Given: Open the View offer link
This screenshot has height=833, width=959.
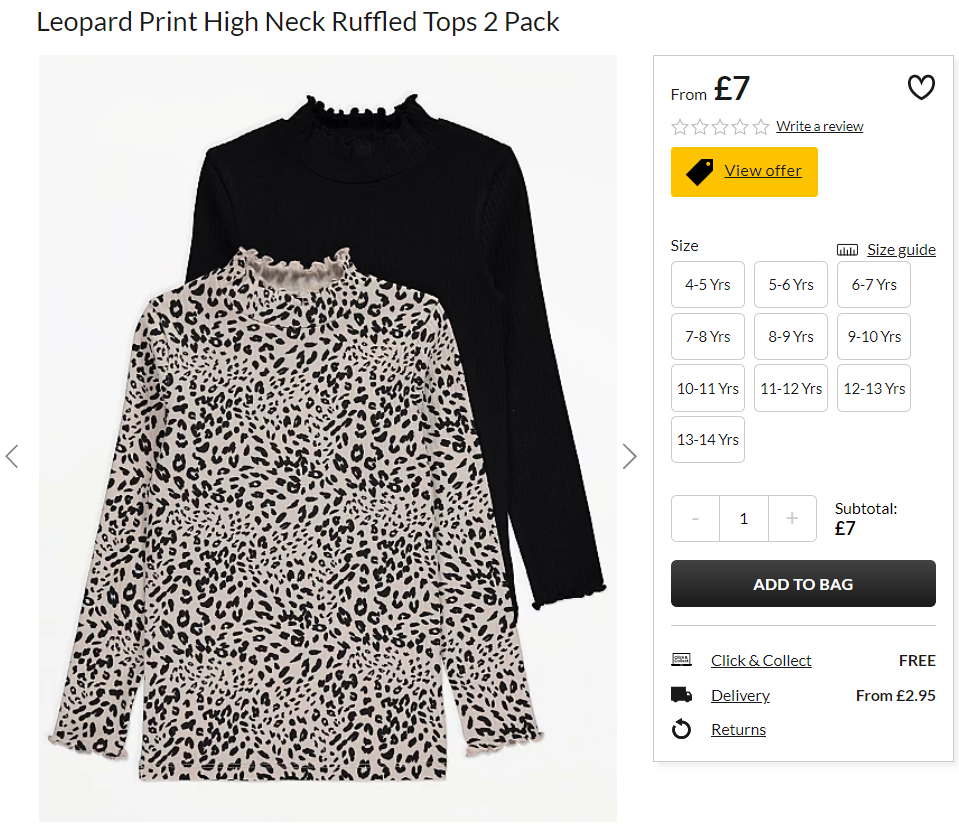Looking at the screenshot, I should click(763, 171).
